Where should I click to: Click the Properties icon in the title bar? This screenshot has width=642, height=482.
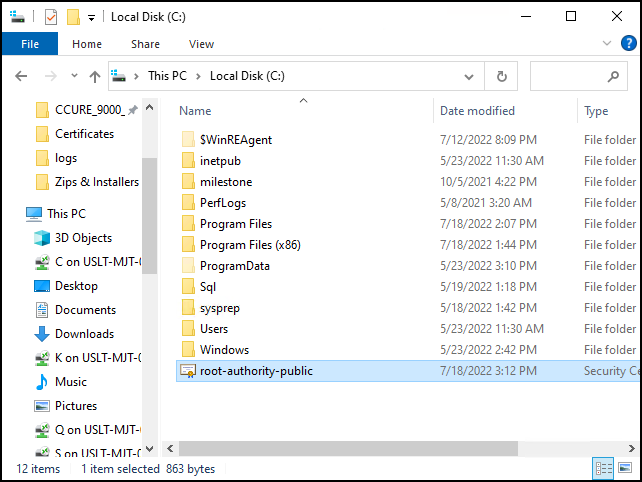[x=51, y=17]
